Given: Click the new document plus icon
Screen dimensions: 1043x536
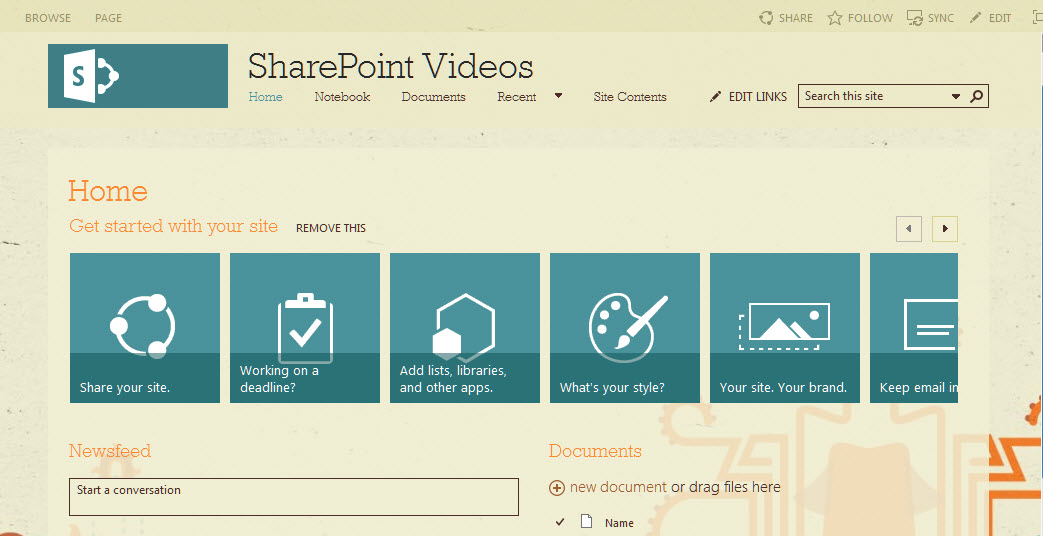Looking at the screenshot, I should pyautogui.click(x=557, y=488).
